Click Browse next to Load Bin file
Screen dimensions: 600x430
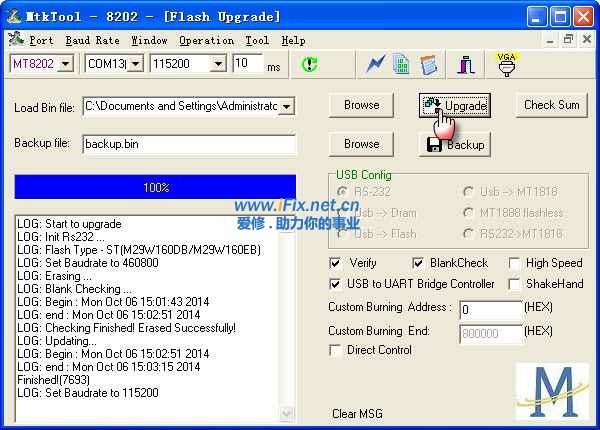pos(361,105)
